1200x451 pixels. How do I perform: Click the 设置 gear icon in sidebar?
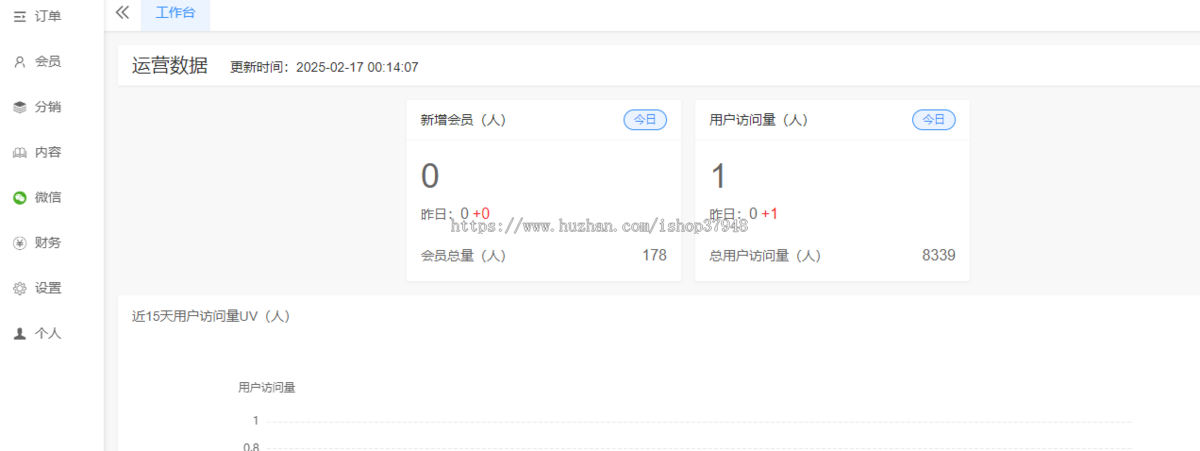point(19,288)
